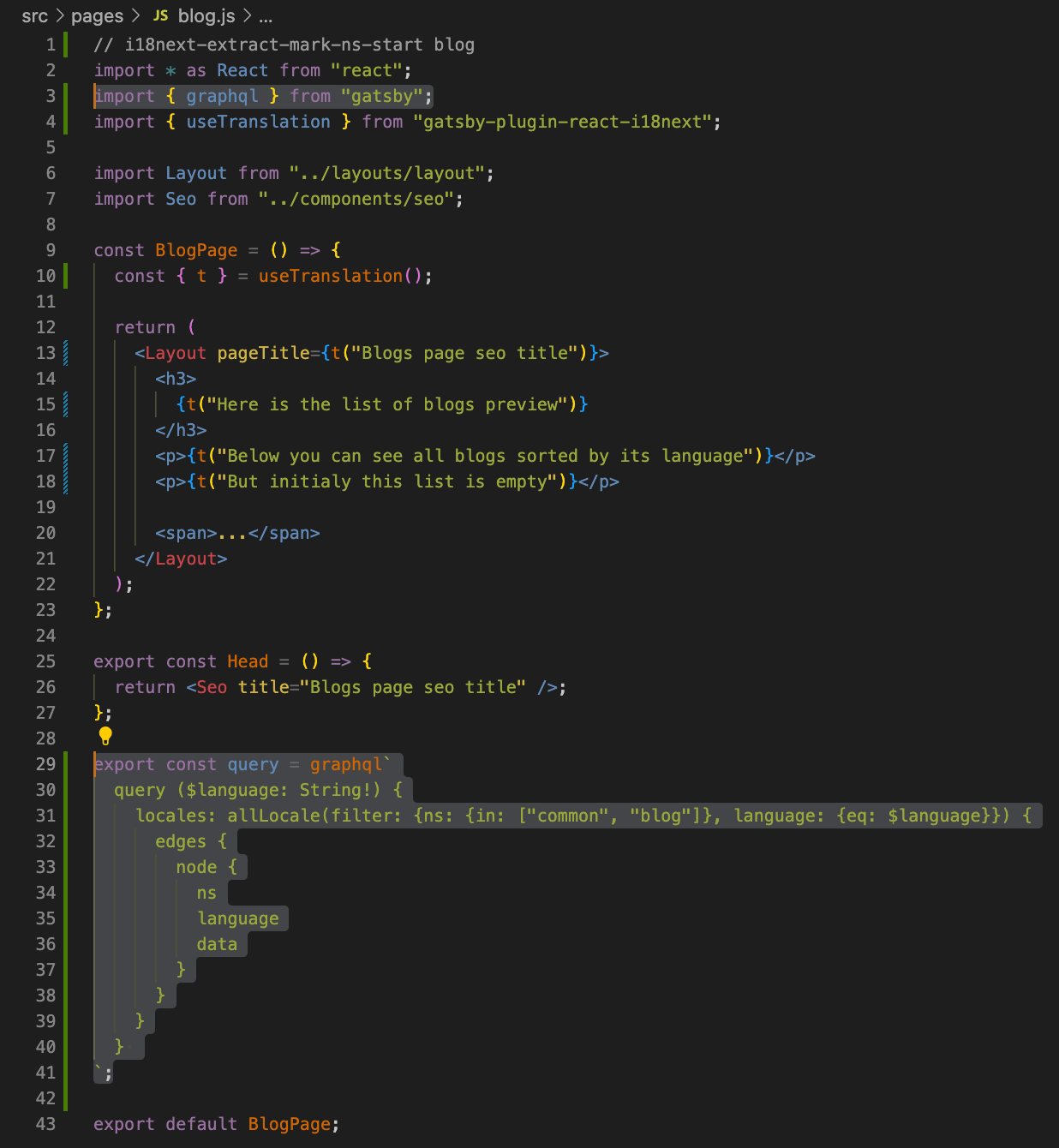Click the closing h3 tag on line 16
This screenshot has width=1059, height=1148.
pos(181,430)
